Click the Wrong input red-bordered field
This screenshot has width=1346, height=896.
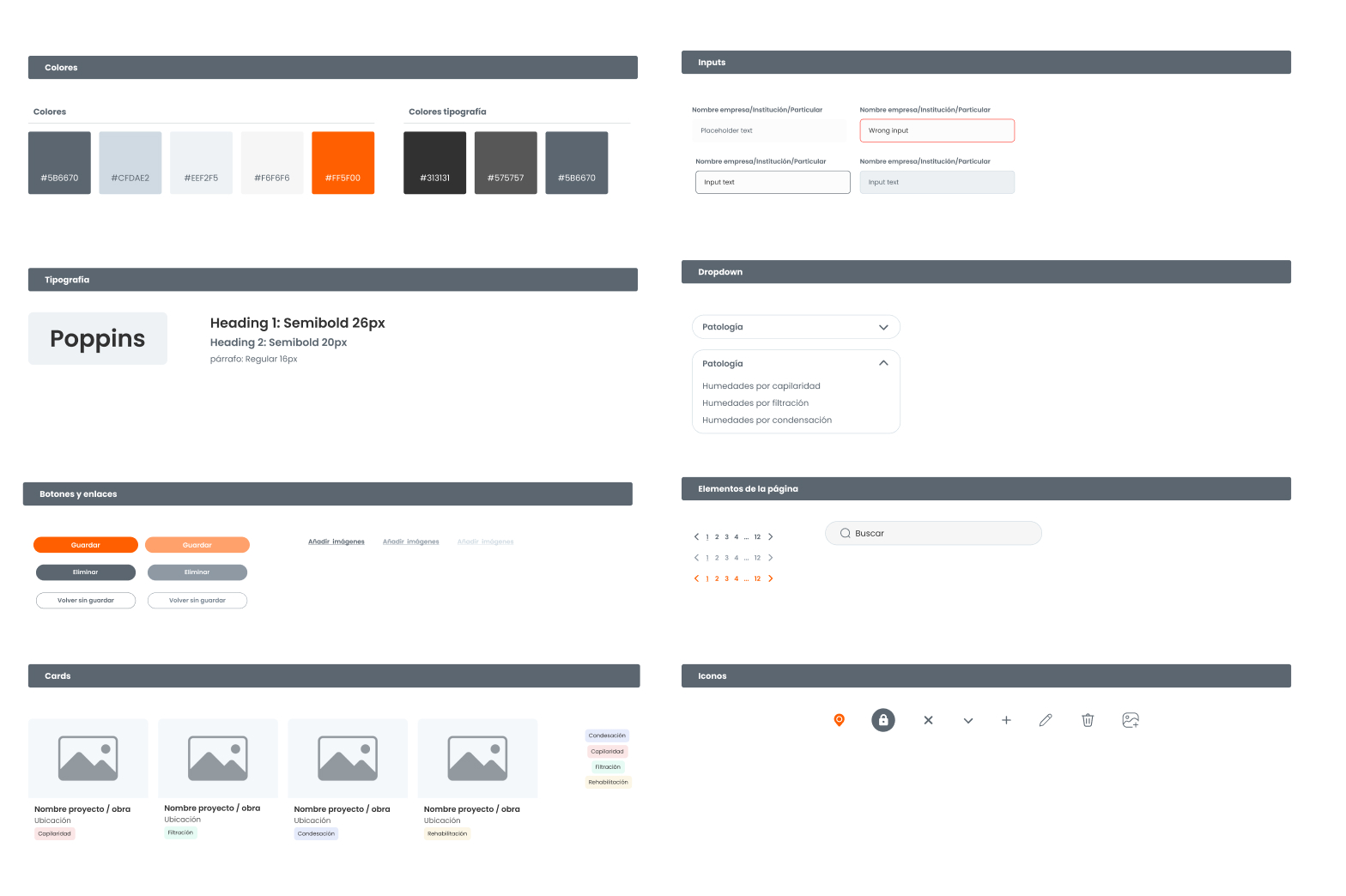point(937,130)
